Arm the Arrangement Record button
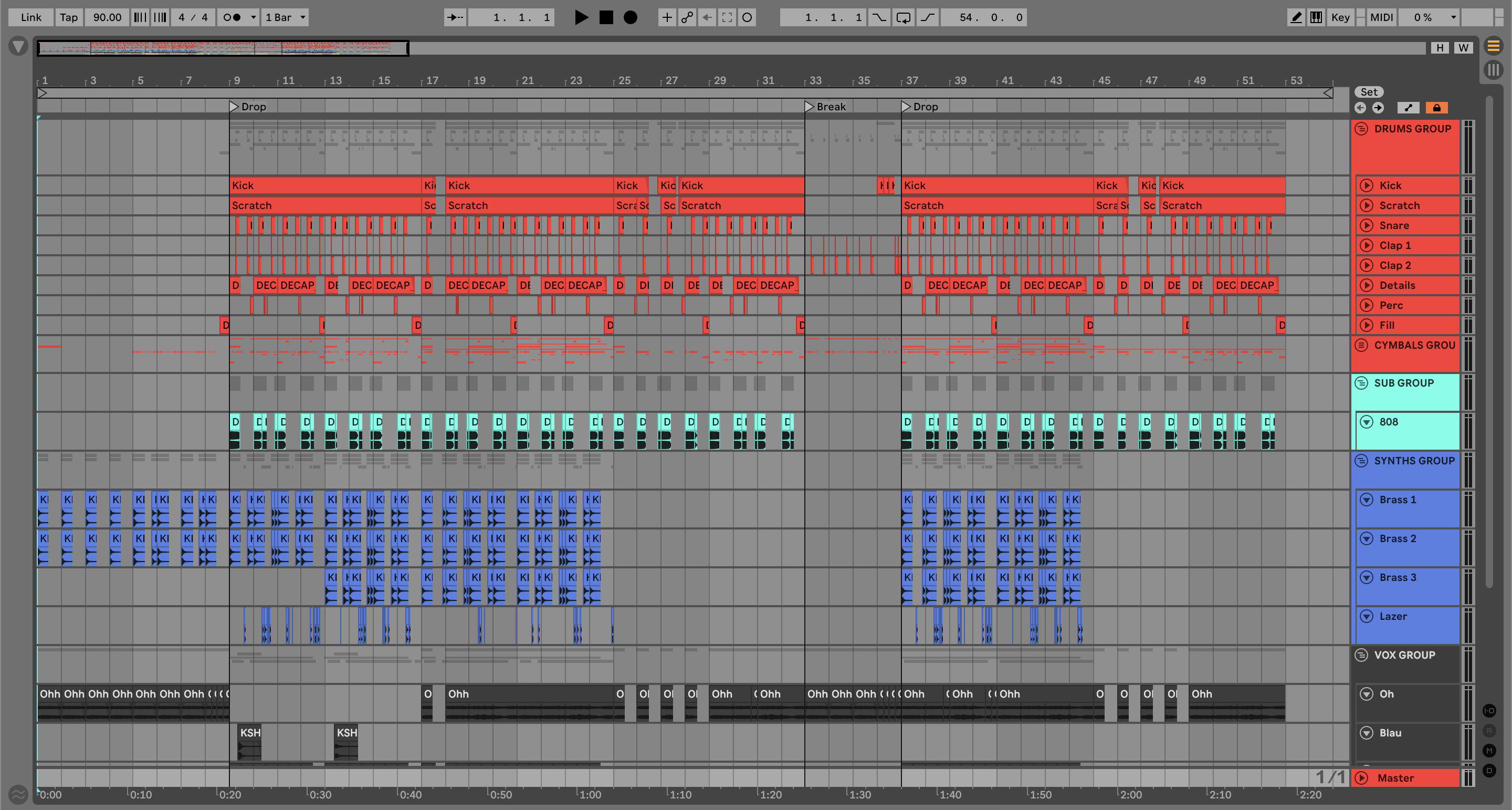 click(630, 18)
